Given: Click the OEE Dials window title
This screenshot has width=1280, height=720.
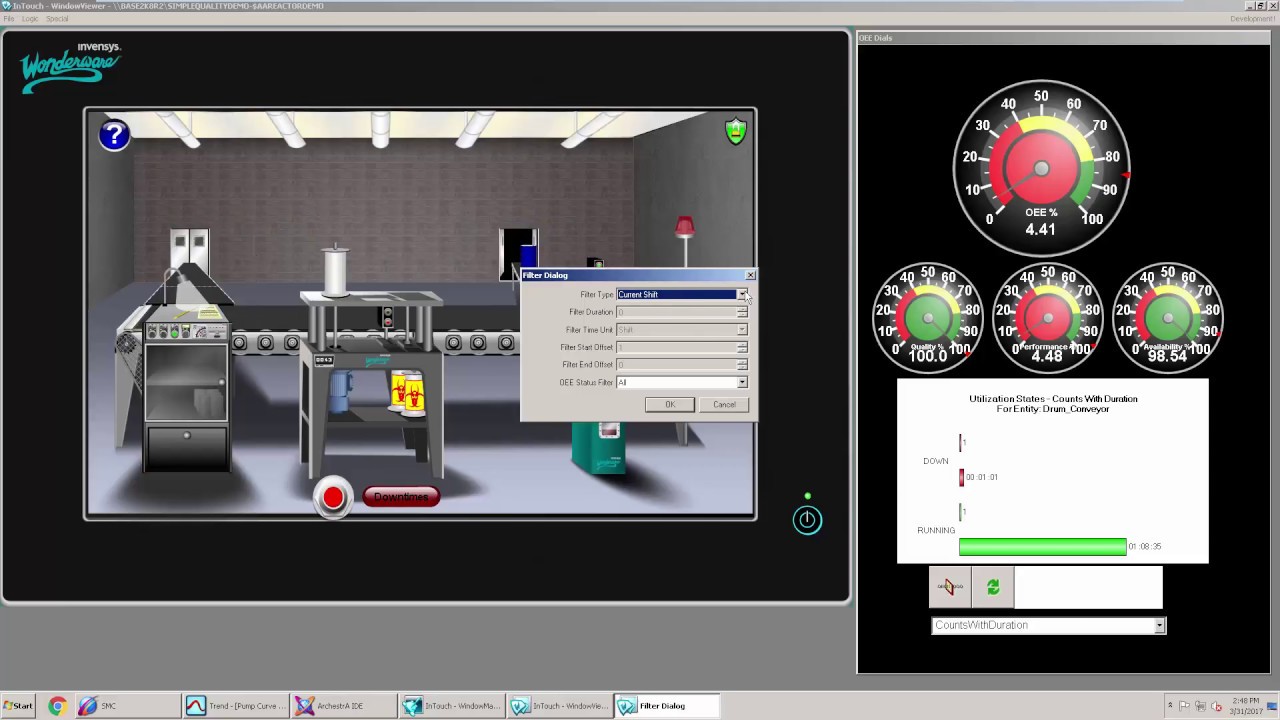Looking at the screenshot, I should tap(876, 38).
